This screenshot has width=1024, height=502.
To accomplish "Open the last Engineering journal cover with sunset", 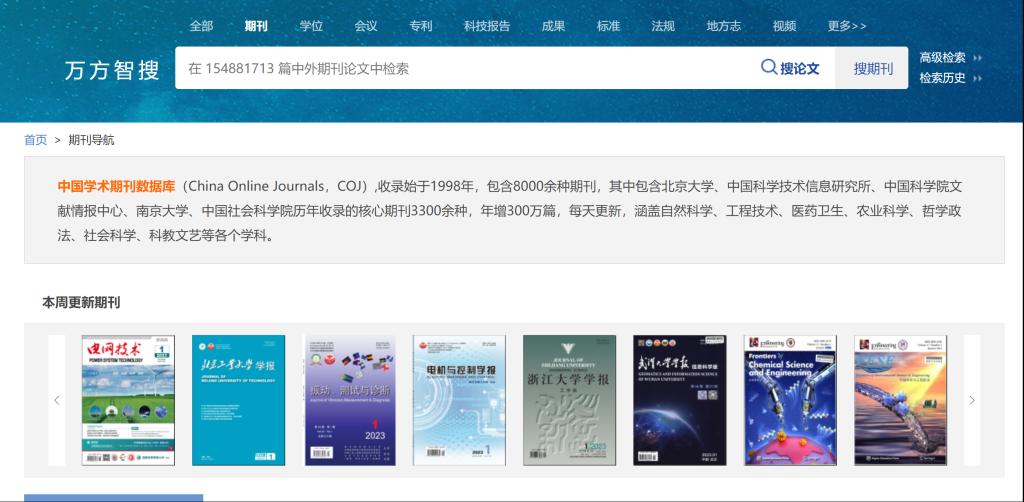I will 901,400.
